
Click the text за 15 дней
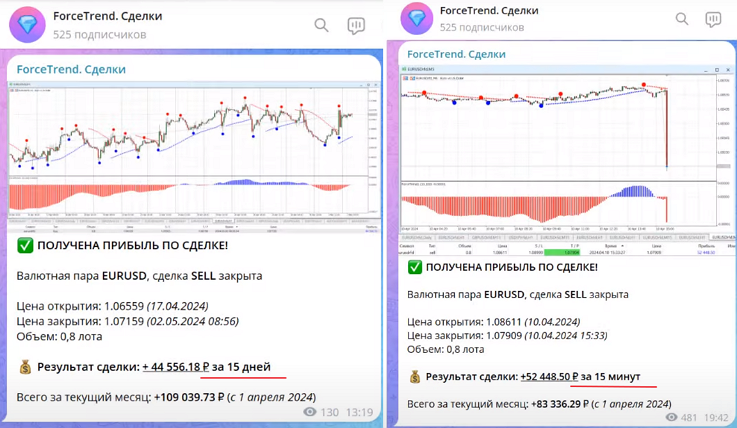242,367
